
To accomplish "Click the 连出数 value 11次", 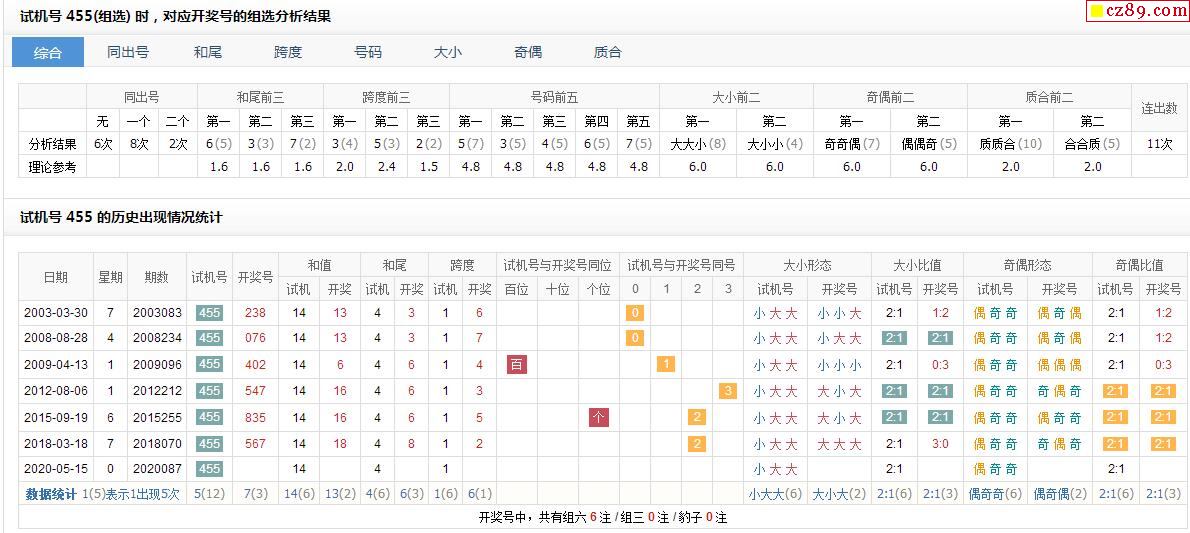I will pos(1160,144).
